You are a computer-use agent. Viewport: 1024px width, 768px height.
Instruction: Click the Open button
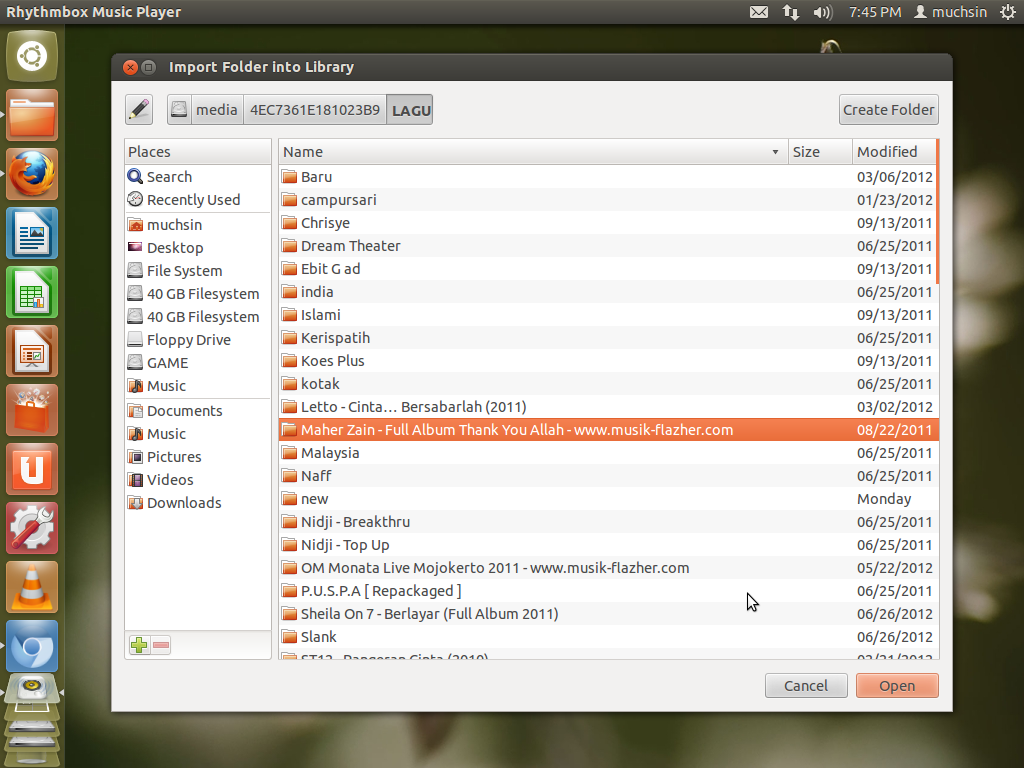(897, 686)
